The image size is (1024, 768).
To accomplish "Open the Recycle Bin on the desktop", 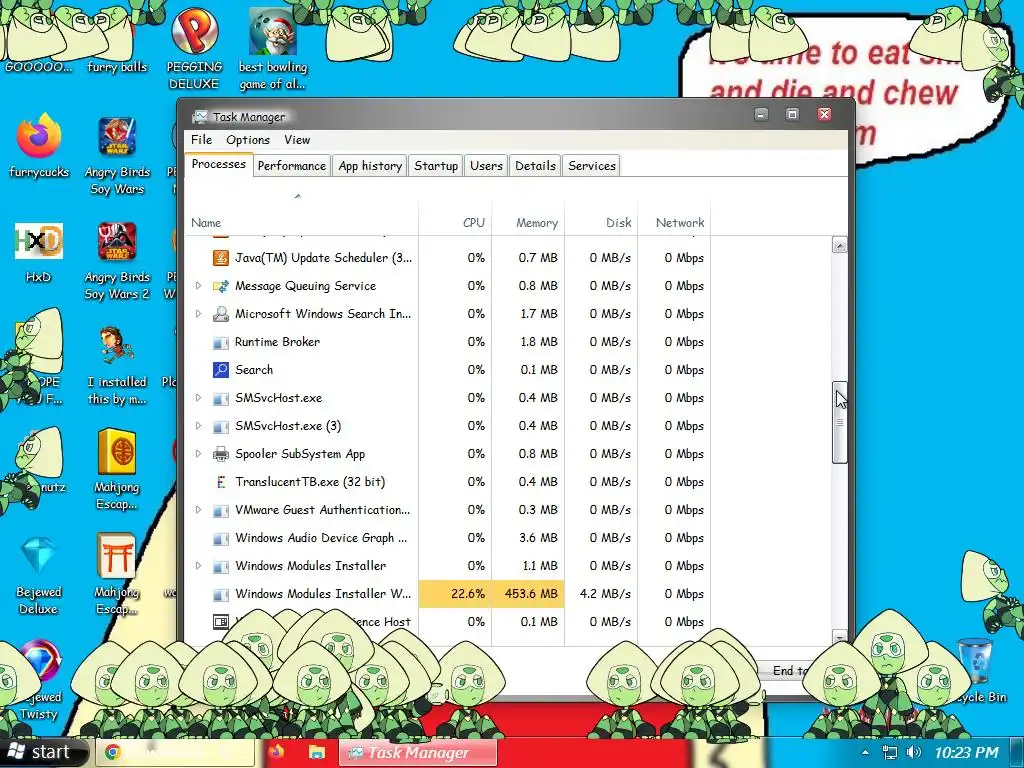I will [x=976, y=661].
